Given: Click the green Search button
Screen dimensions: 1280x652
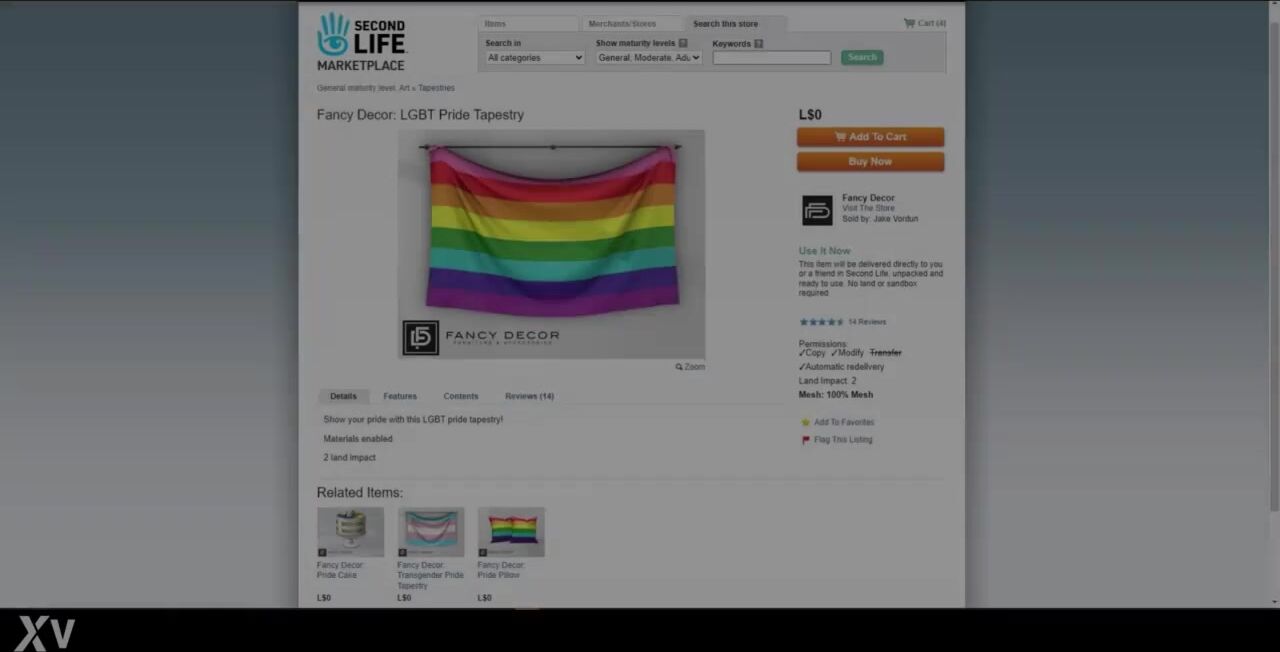Looking at the screenshot, I should click(x=862, y=58).
